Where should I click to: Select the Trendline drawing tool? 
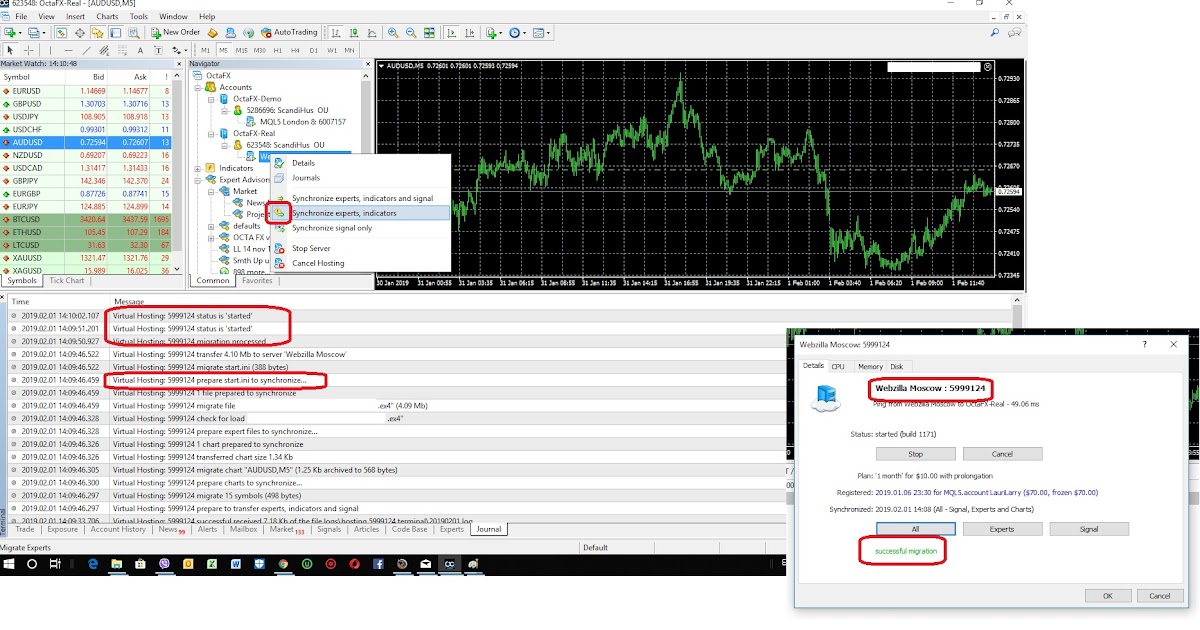[x=87, y=50]
